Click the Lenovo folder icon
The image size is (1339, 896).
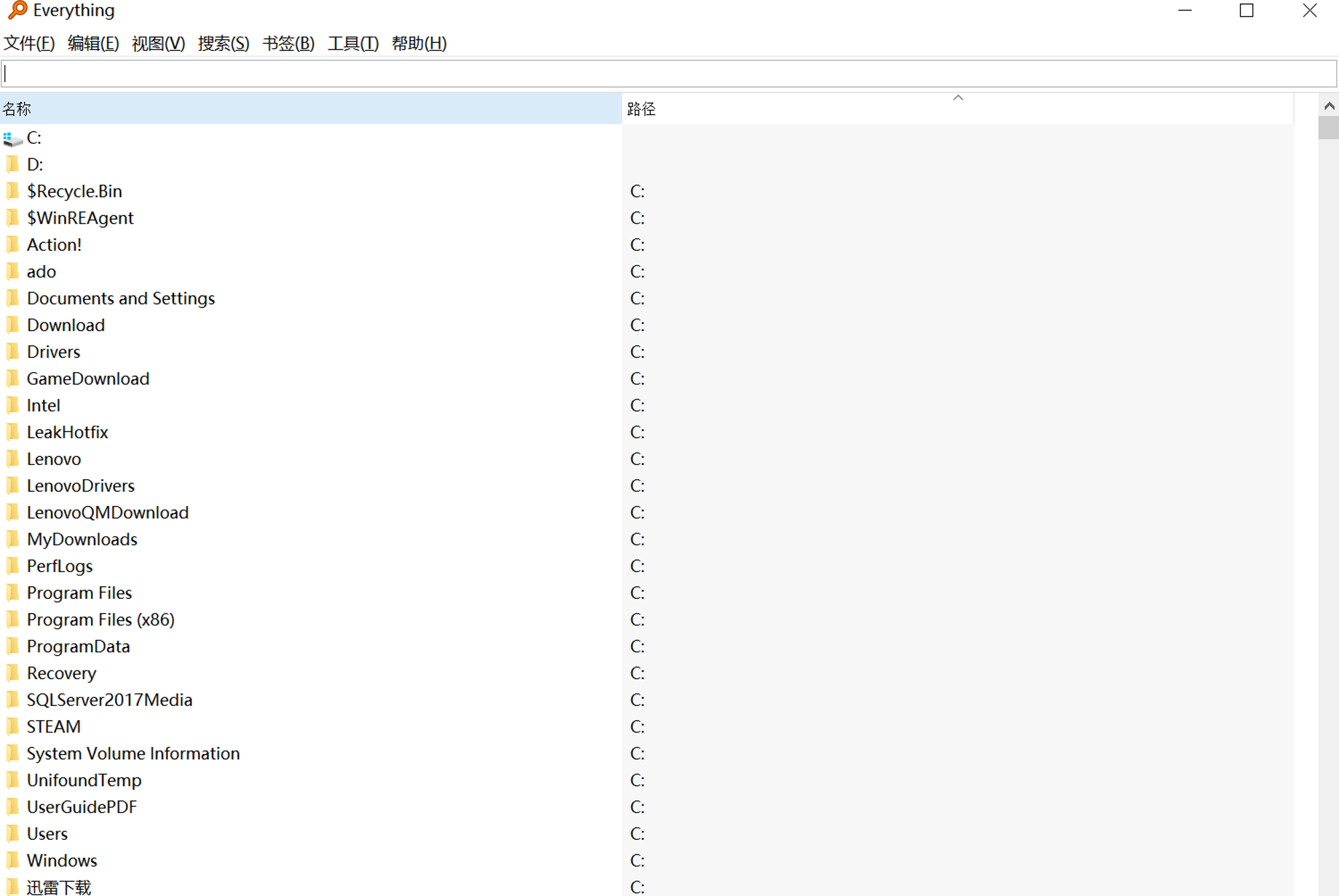pos(13,458)
